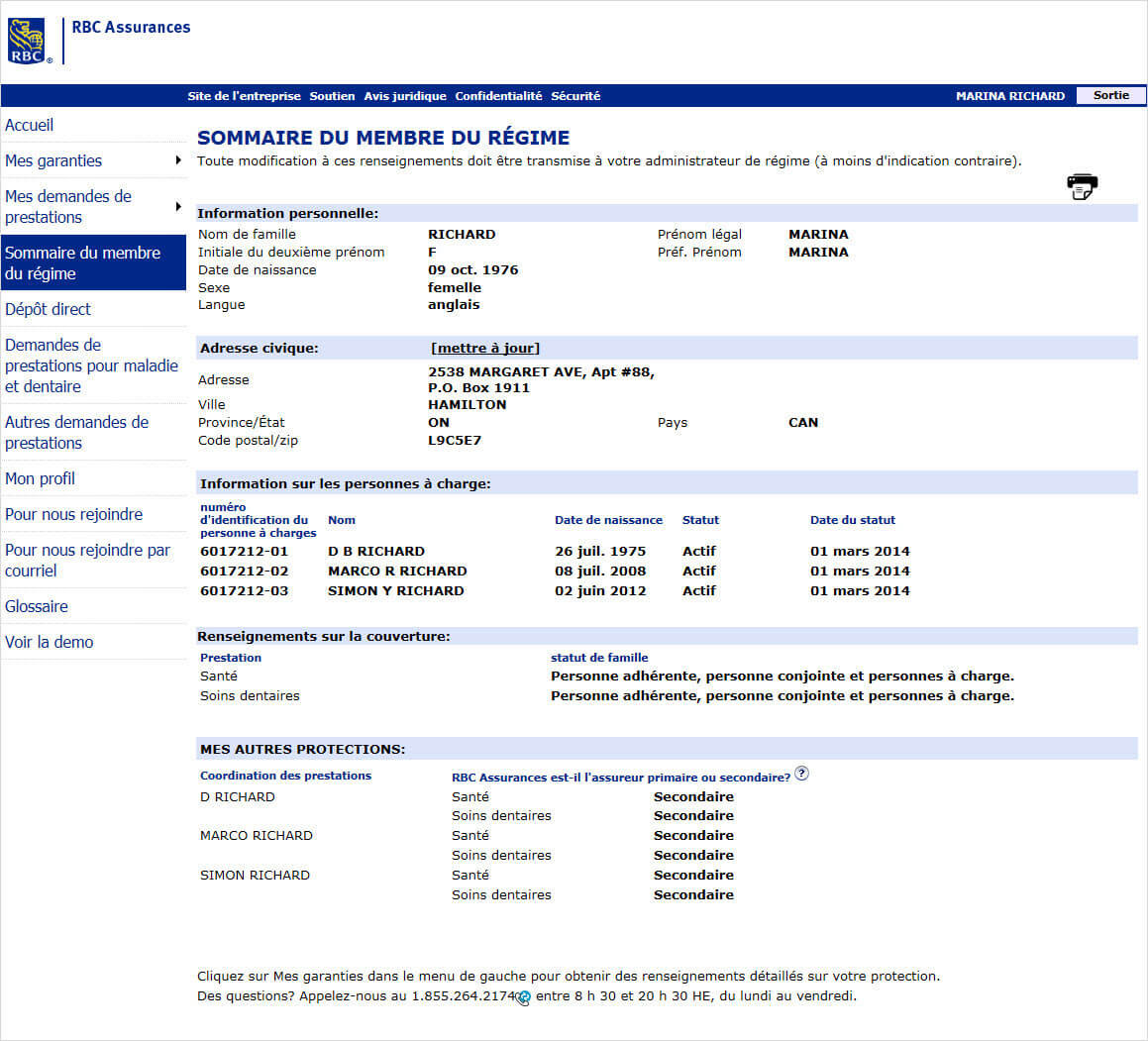Click the Santé coverage row label
This screenshot has width=1148, height=1041.
[218, 676]
